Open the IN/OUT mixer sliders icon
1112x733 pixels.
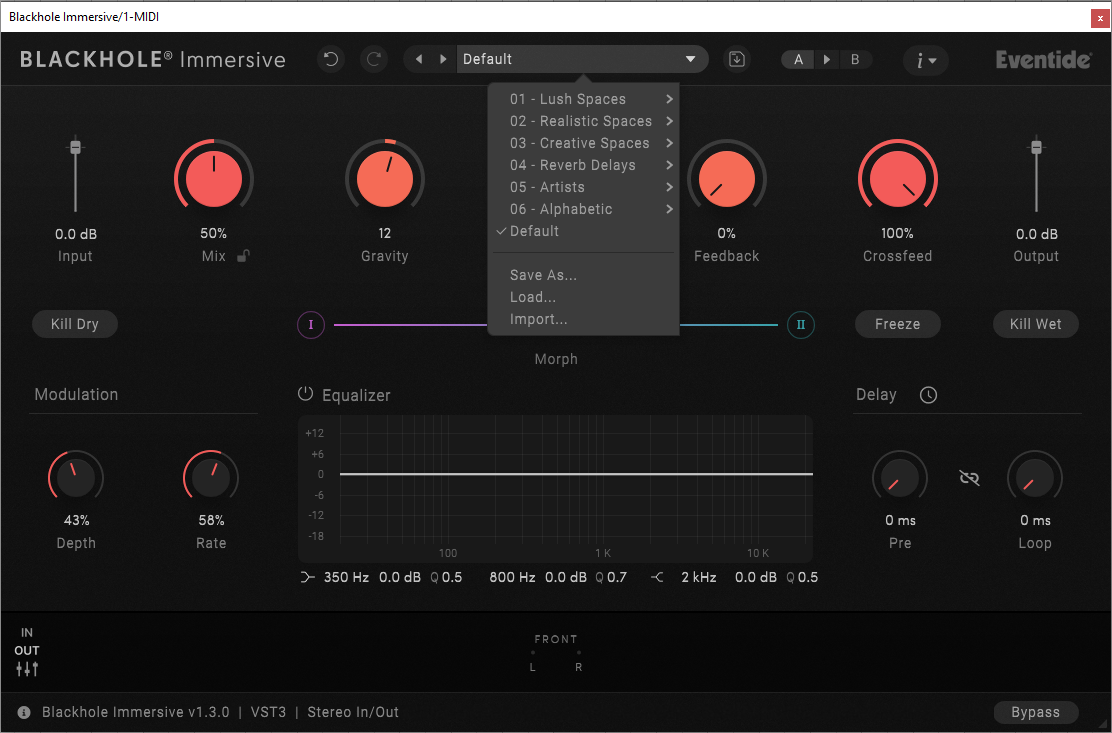(x=27, y=668)
